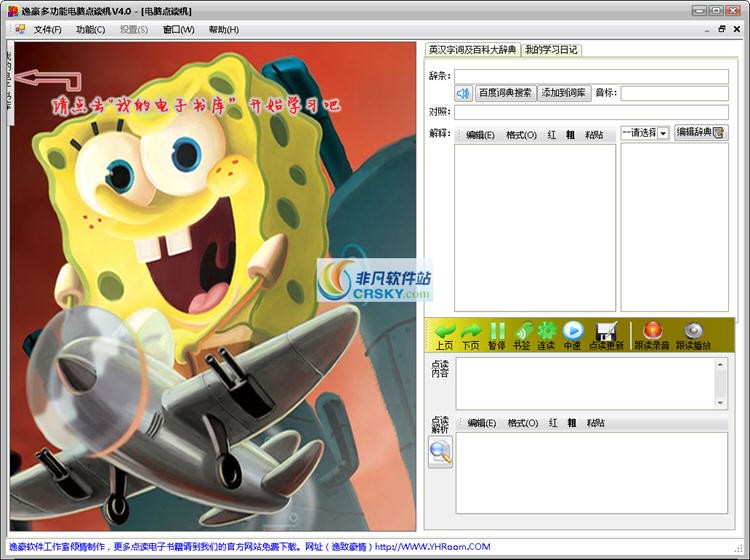
Task: Pause reading with 暂停 button
Action: pos(496,335)
